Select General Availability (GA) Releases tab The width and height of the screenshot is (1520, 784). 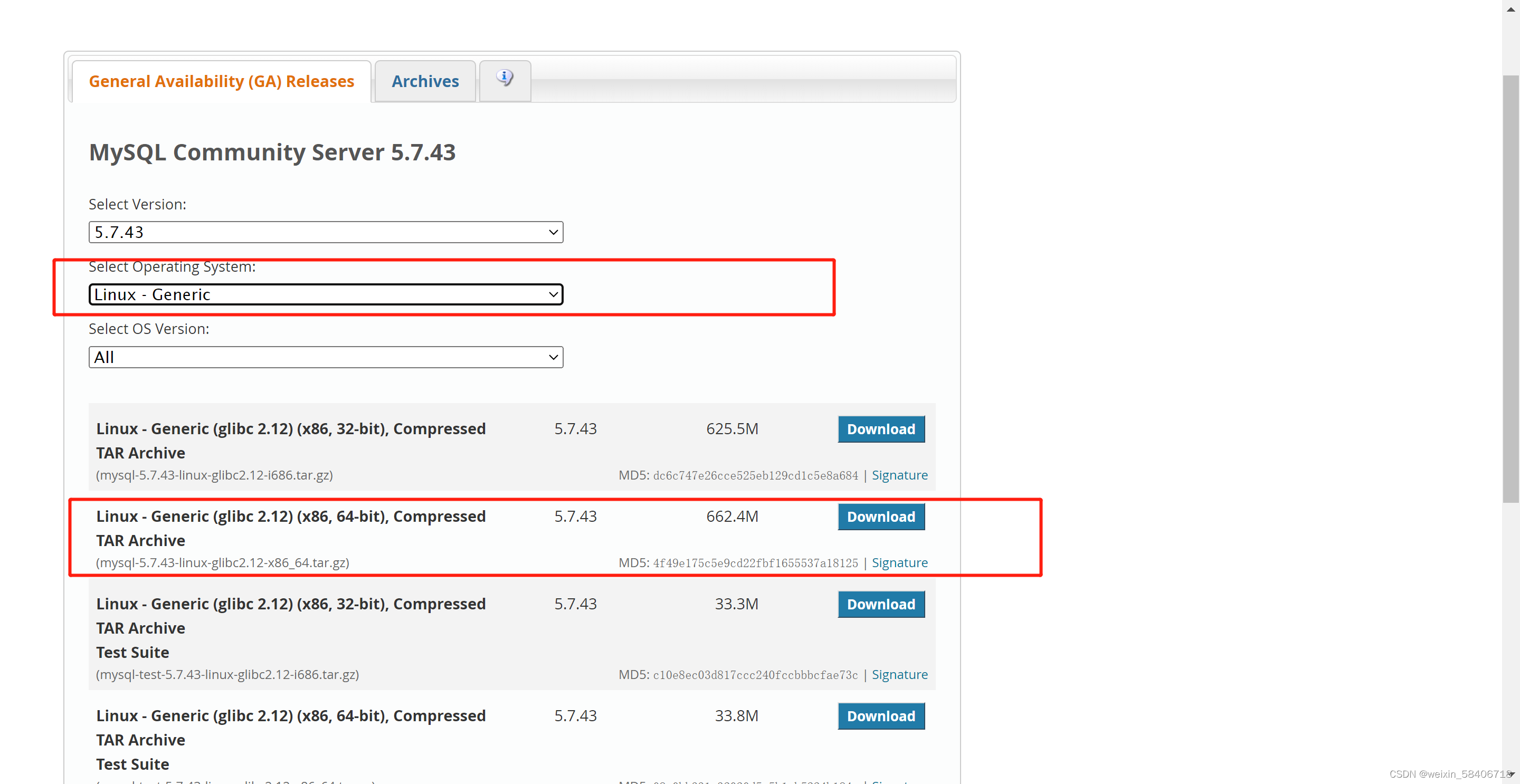221,81
